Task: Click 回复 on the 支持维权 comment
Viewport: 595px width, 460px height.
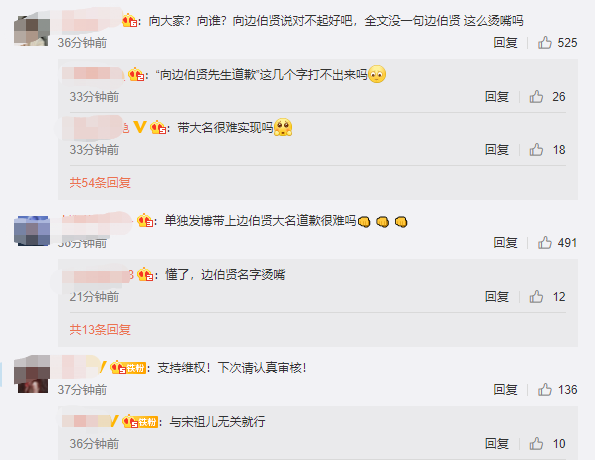Action: pyautogui.click(x=505, y=389)
